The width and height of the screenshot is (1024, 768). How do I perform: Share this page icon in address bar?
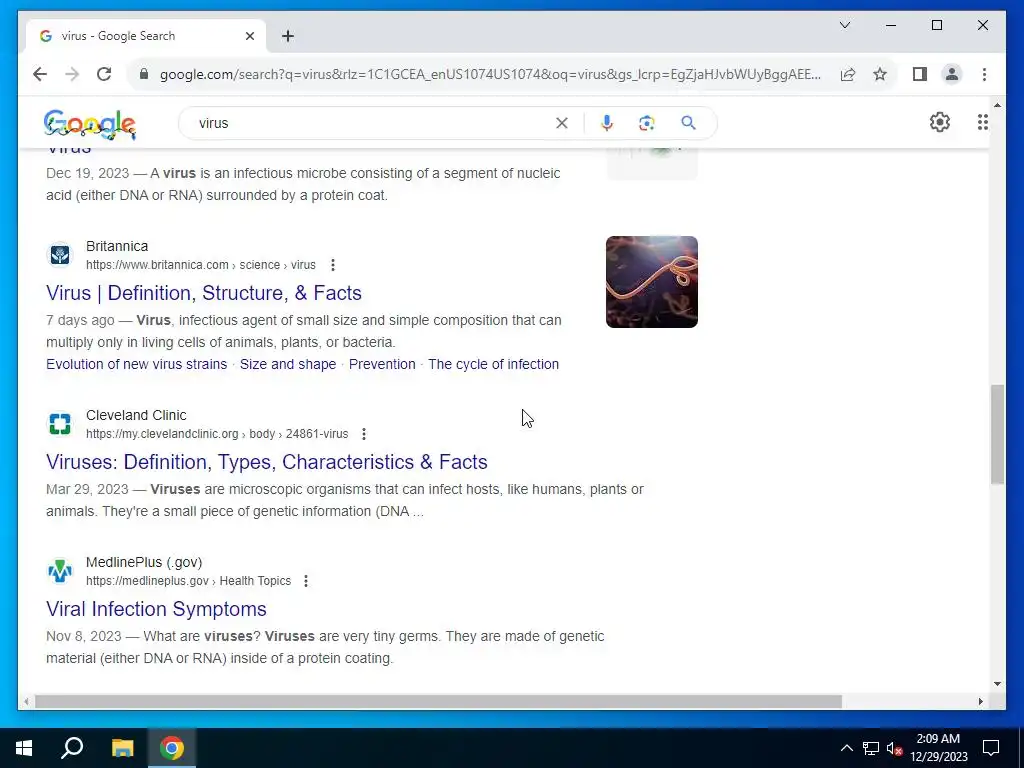[x=848, y=74]
